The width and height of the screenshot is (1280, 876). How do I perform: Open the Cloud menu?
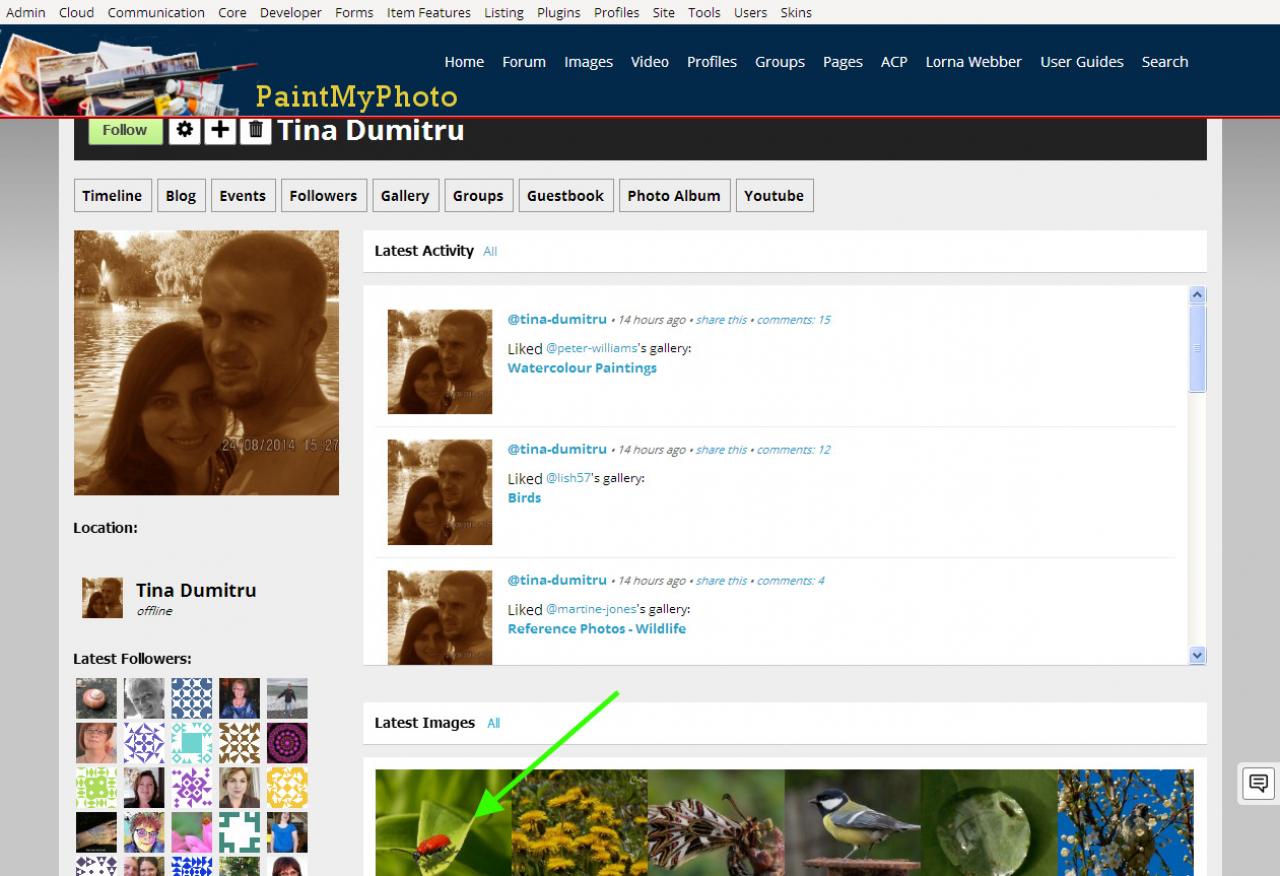76,13
